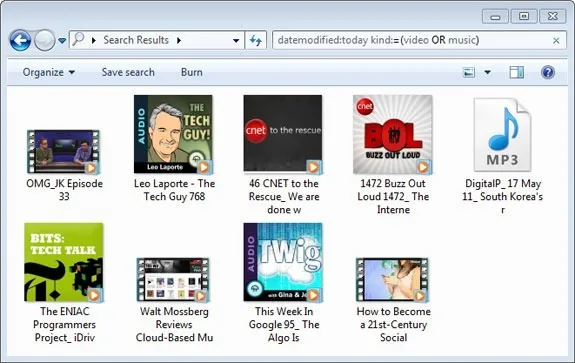The image size is (575, 363).
Task: Select the Leo Laporte Tech Guy thumbnail
Action: tap(173, 134)
